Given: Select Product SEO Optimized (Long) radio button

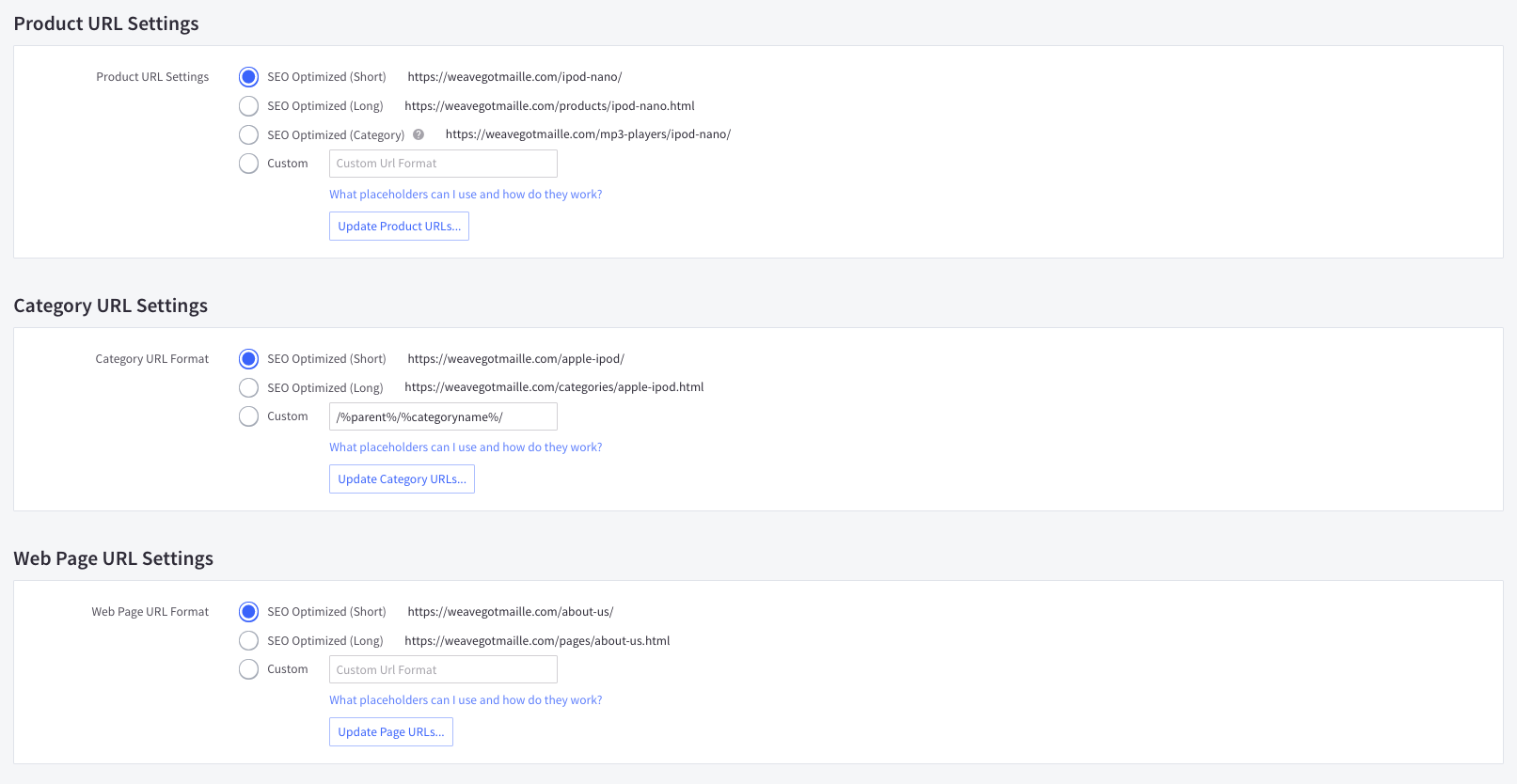Looking at the screenshot, I should click(248, 105).
